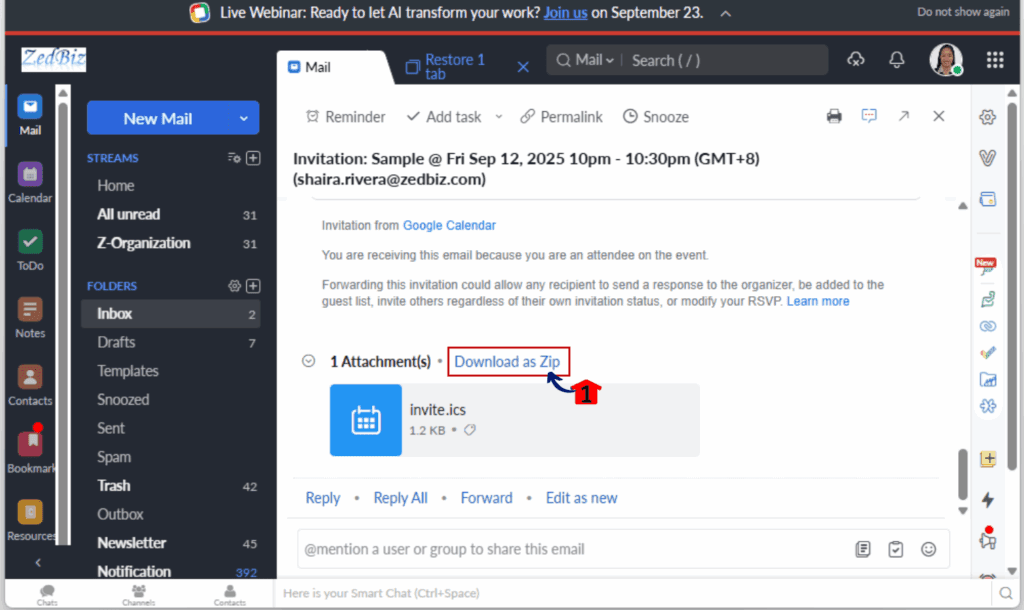1024x610 pixels.
Task: Set a Reminder for this email
Action: point(345,116)
